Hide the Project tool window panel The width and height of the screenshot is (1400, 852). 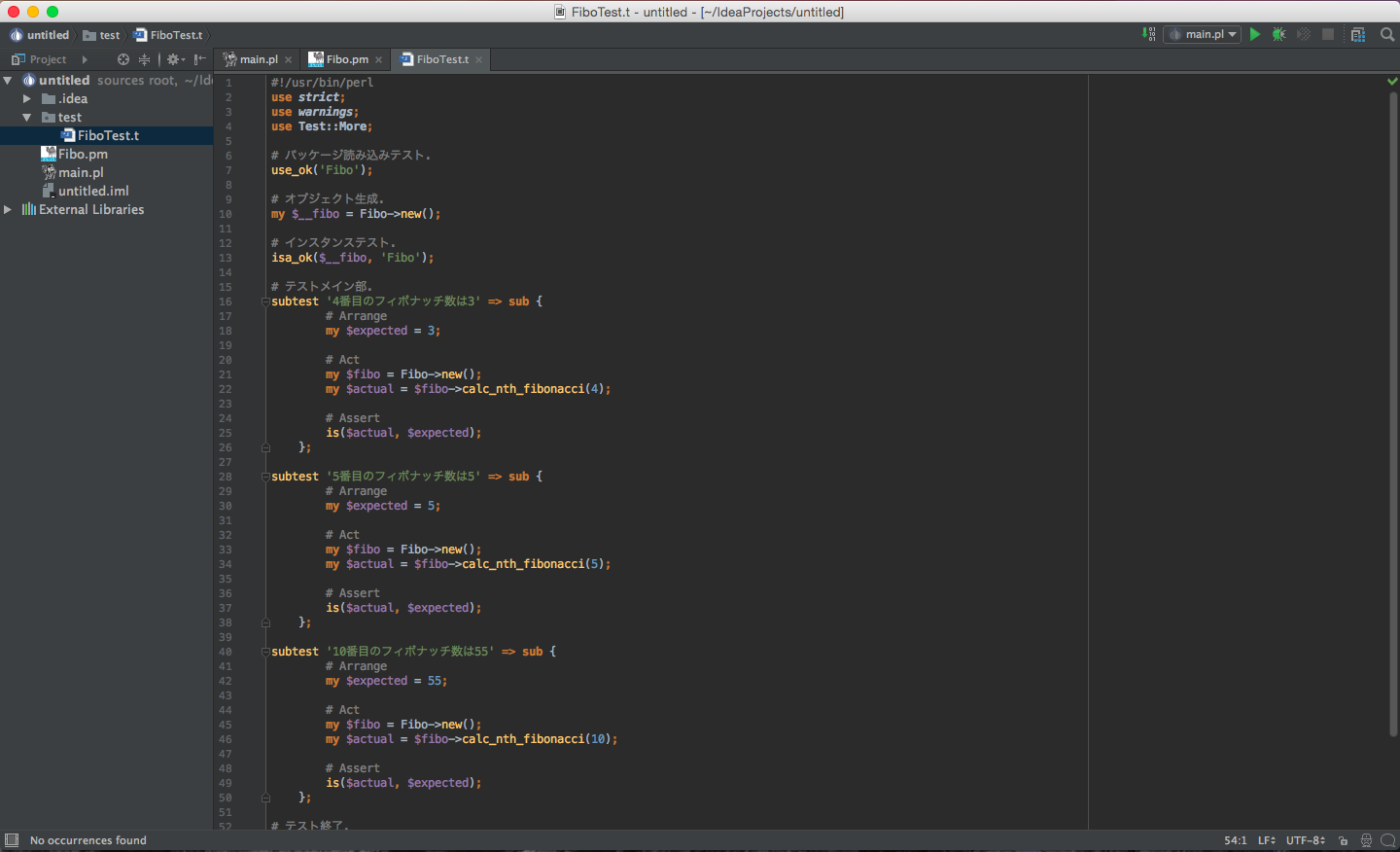[199, 59]
